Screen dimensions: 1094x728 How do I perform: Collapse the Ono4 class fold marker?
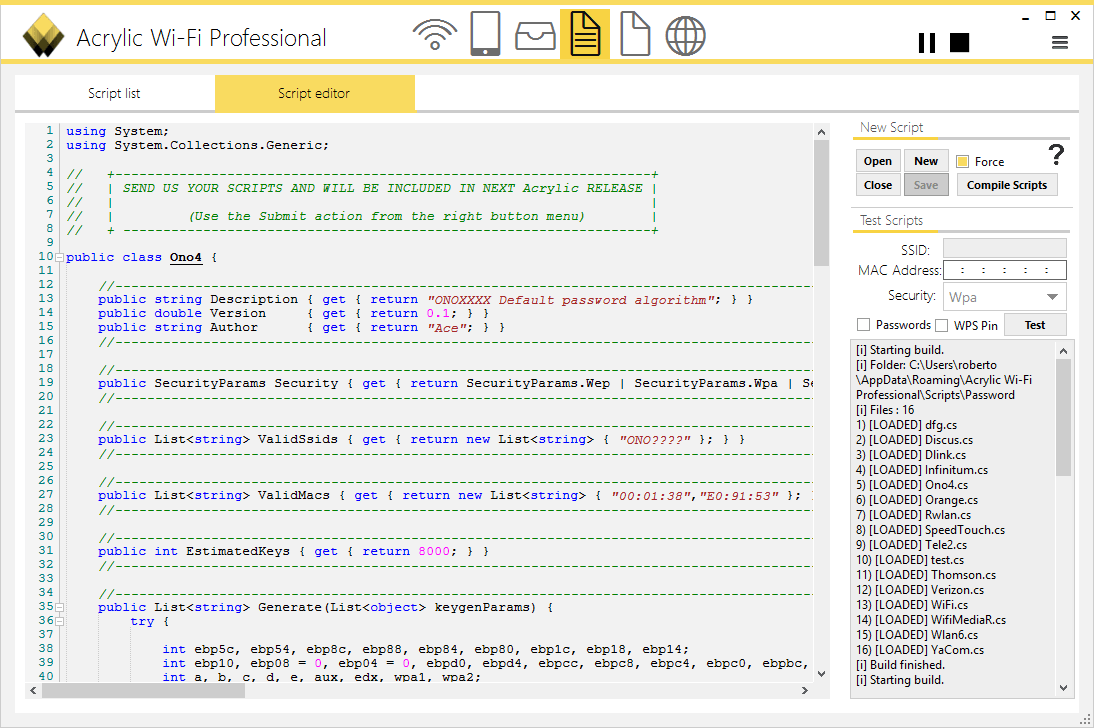59,258
